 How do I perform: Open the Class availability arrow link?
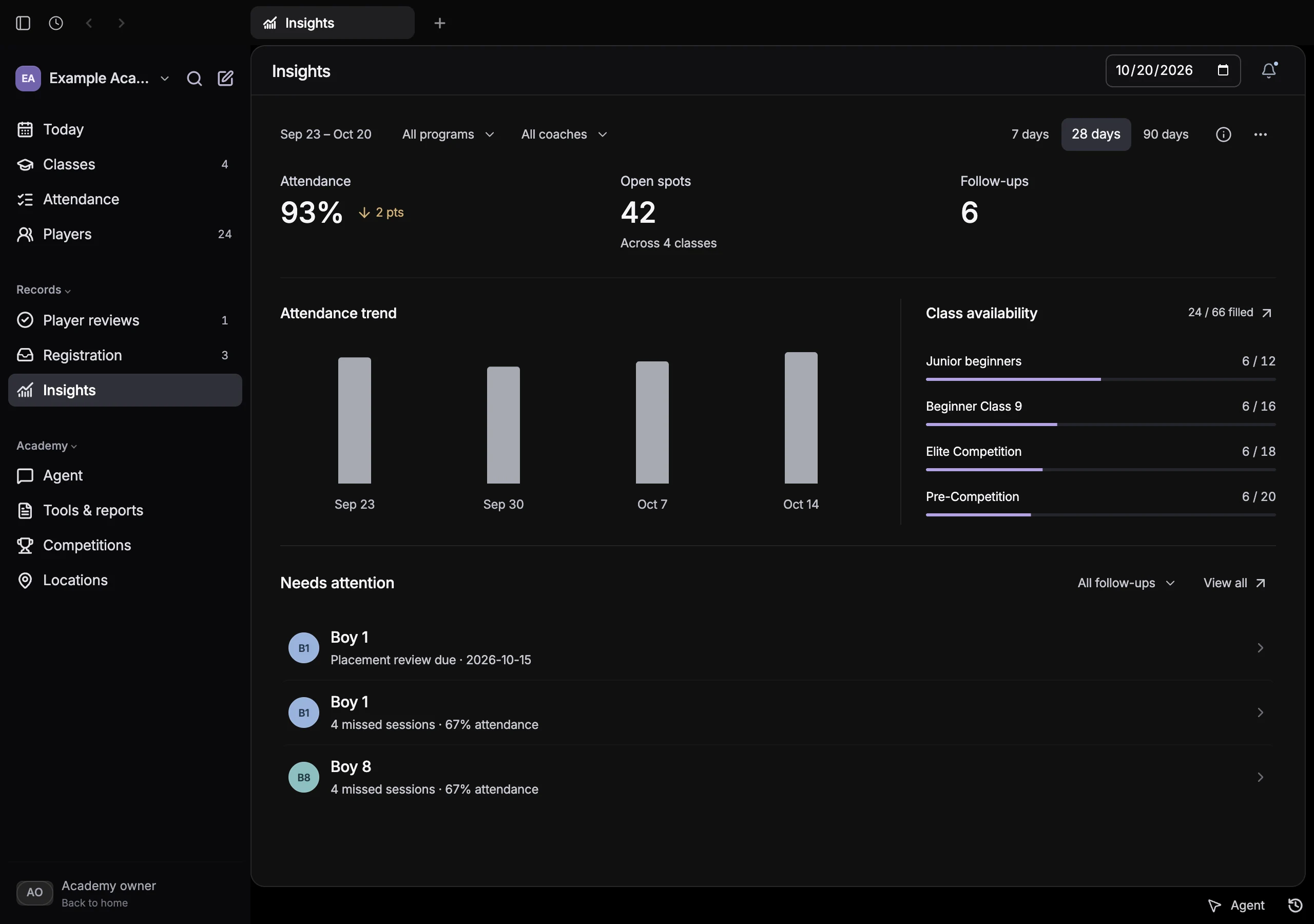point(1266,313)
